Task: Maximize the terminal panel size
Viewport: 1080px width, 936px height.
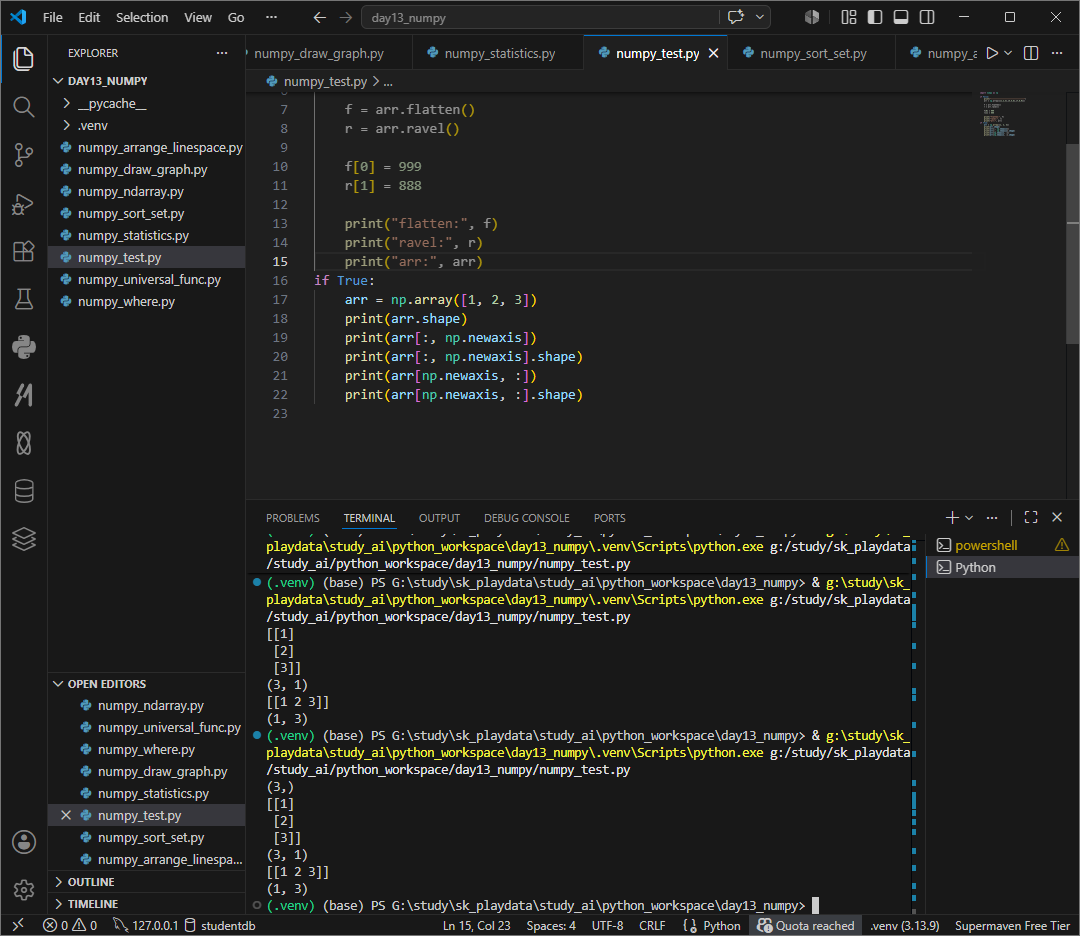Action: tap(1031, 517)
